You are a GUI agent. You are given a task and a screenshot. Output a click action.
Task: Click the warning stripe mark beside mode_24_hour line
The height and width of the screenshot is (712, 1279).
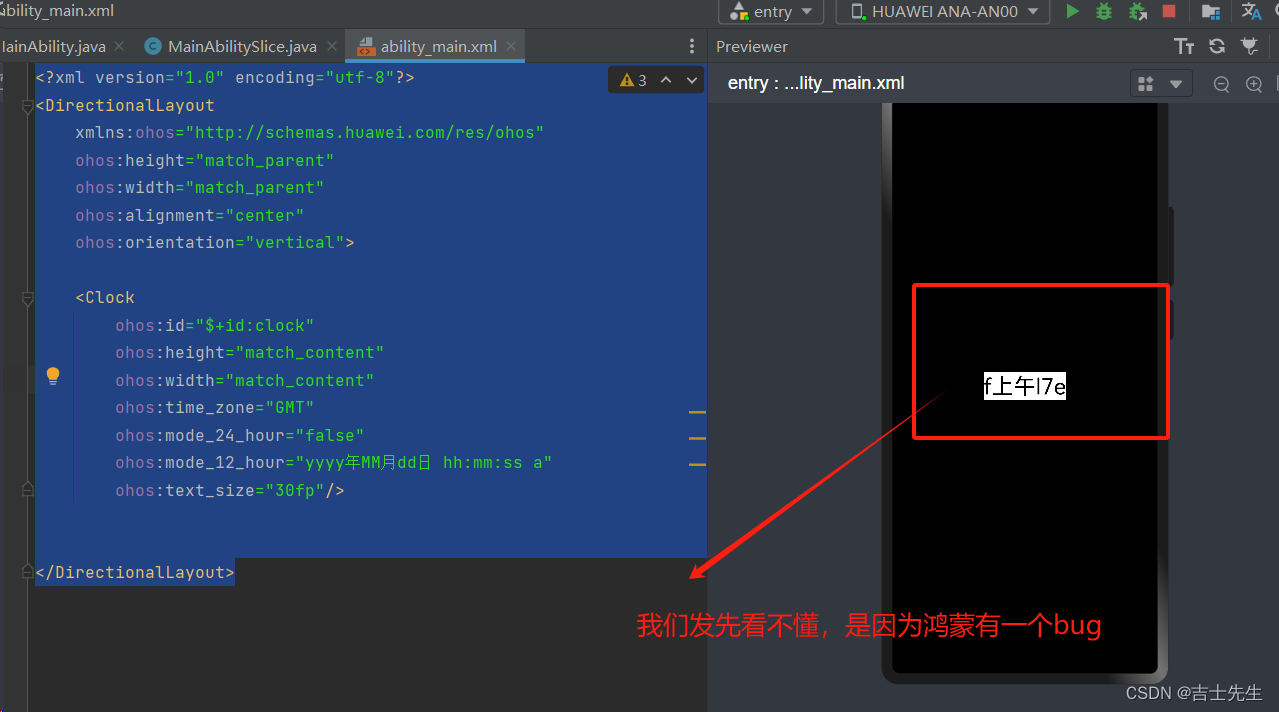pos(697,438)
